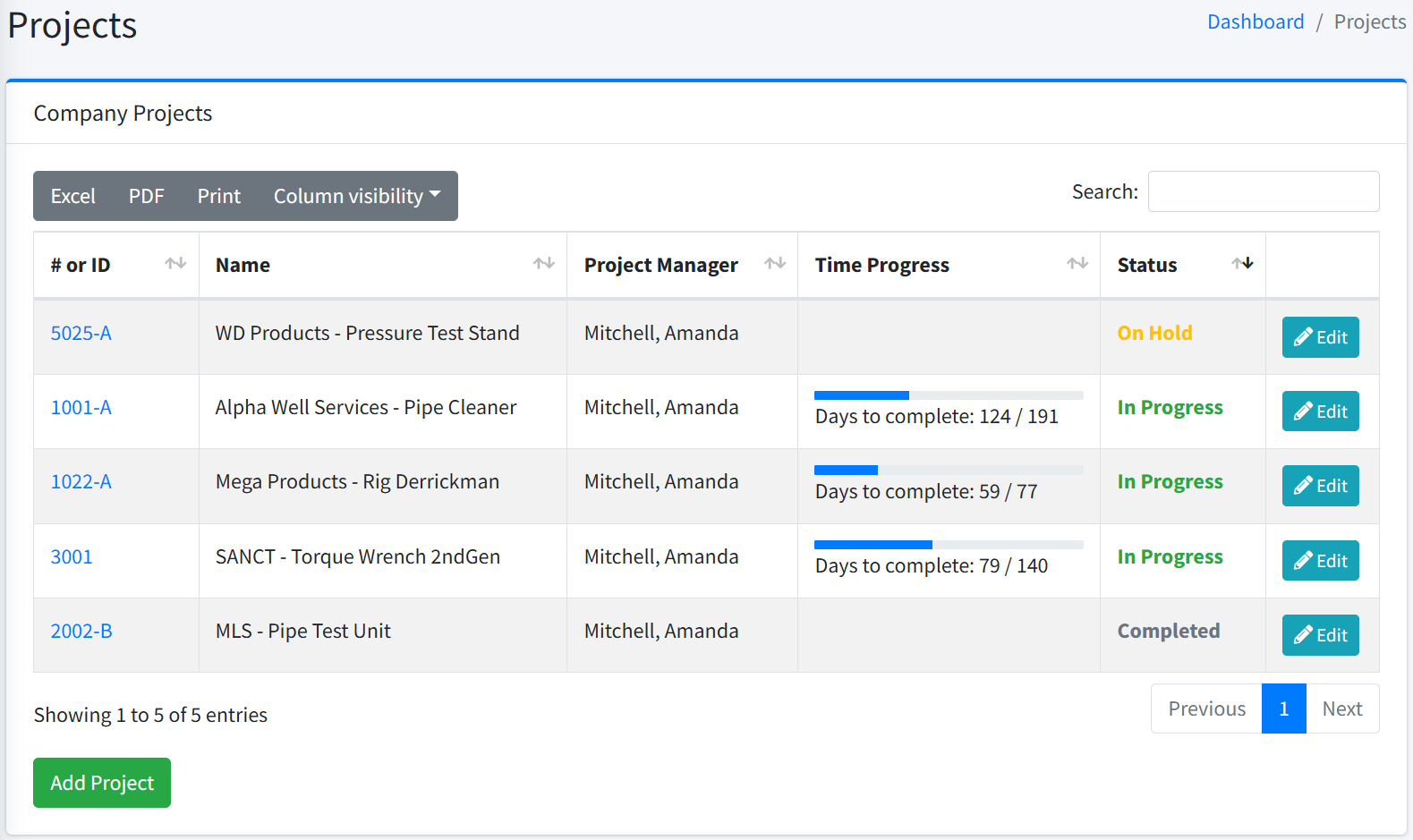Edit the WD Products Pressure Test Stand project
The image size is (1413, 840).
tap(1320, 337)
